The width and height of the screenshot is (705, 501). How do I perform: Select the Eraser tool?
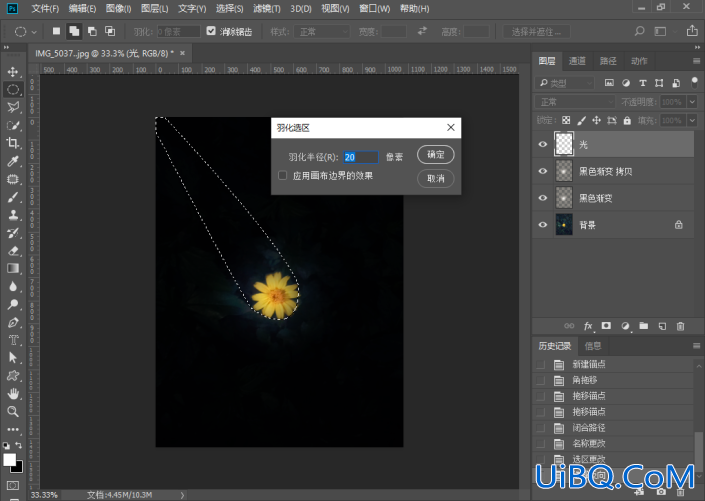(x=13, y=250)
